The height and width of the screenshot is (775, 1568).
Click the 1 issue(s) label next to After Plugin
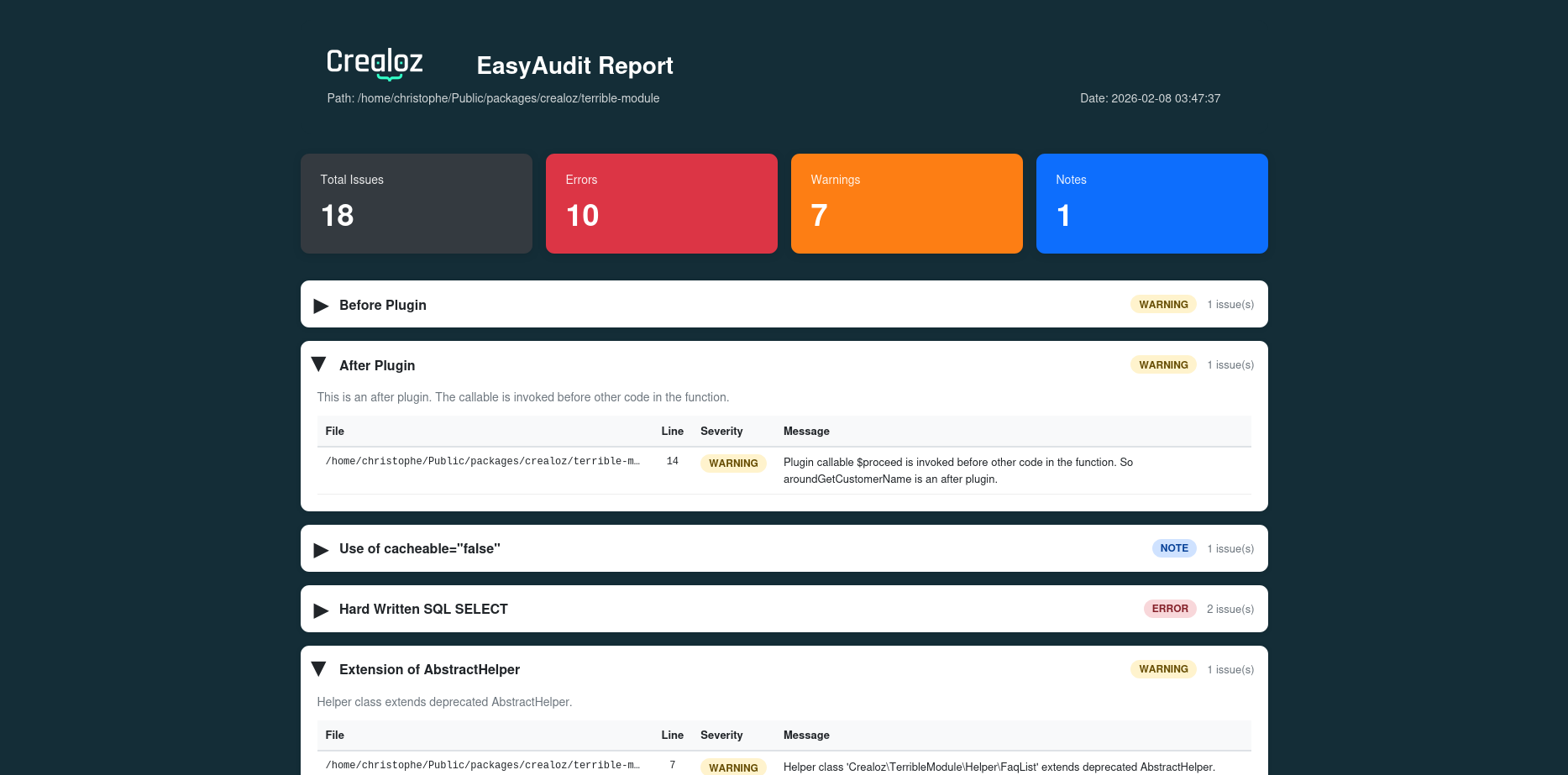[1230, 364]
